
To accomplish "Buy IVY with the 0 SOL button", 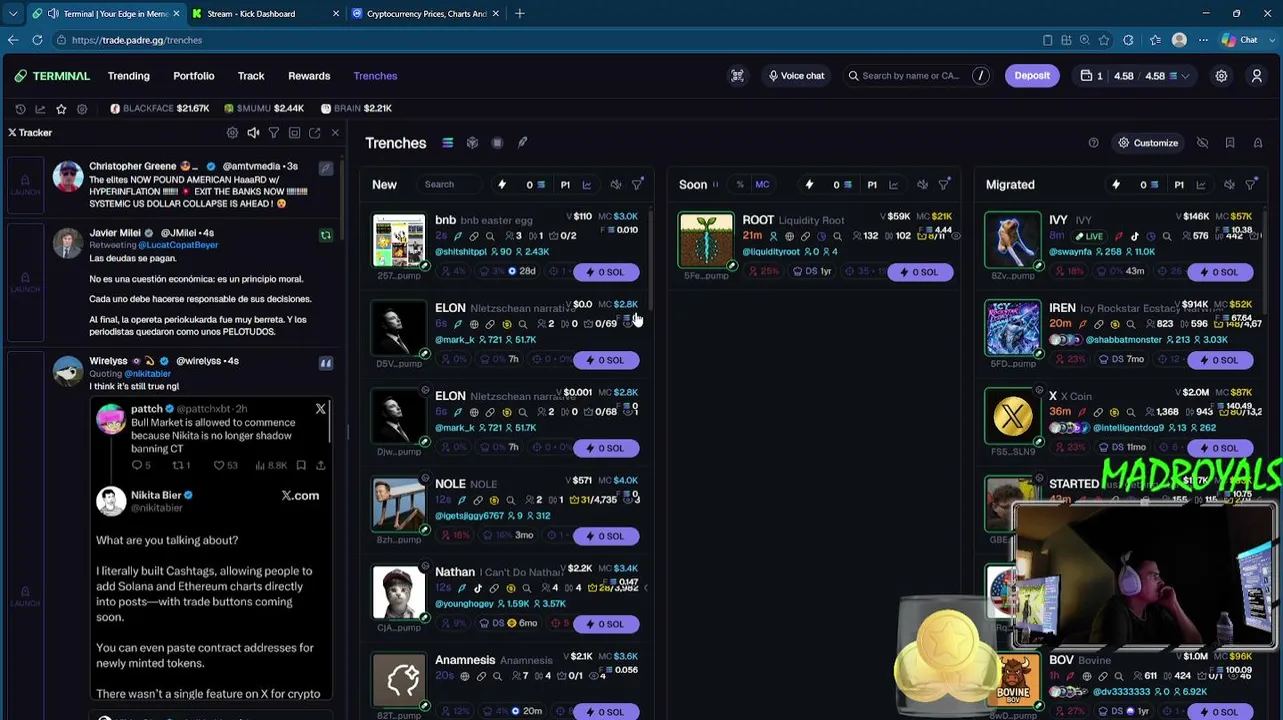I will (1219, 272).
